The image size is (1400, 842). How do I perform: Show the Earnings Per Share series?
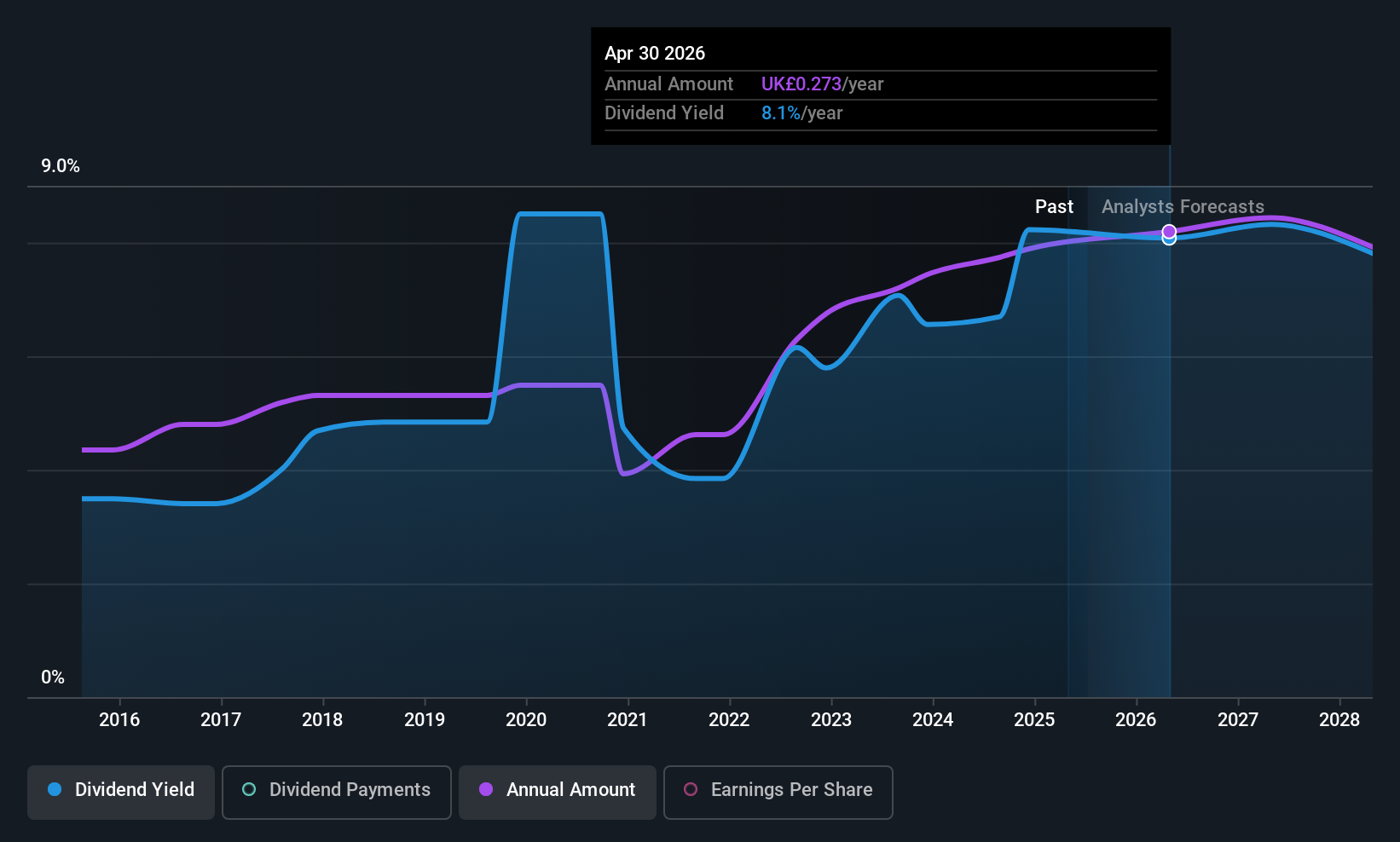tap(778, 793)
